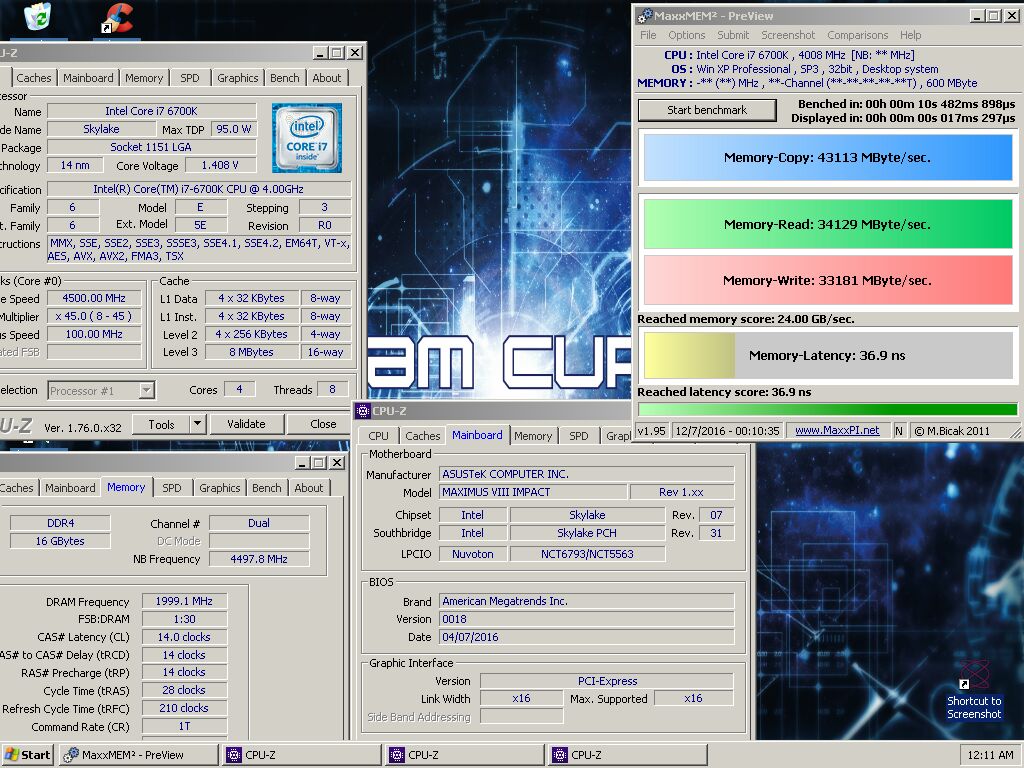Screen dimensions: 1024x768
Task: Click the Core Voltage 1.408 V value
Action: 219,165
